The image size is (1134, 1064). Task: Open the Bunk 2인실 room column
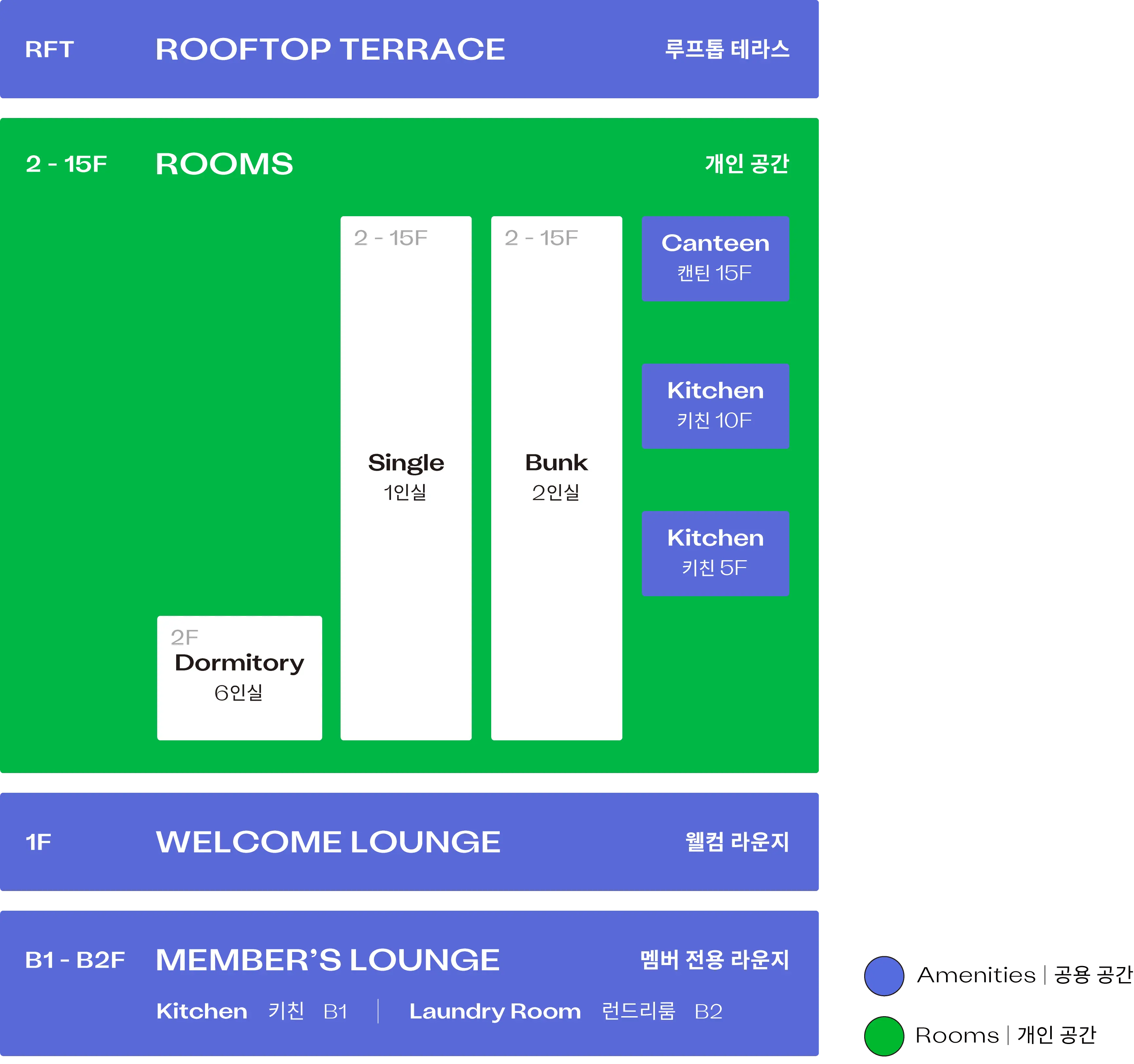pyautogui.click(x=556, y=478)
